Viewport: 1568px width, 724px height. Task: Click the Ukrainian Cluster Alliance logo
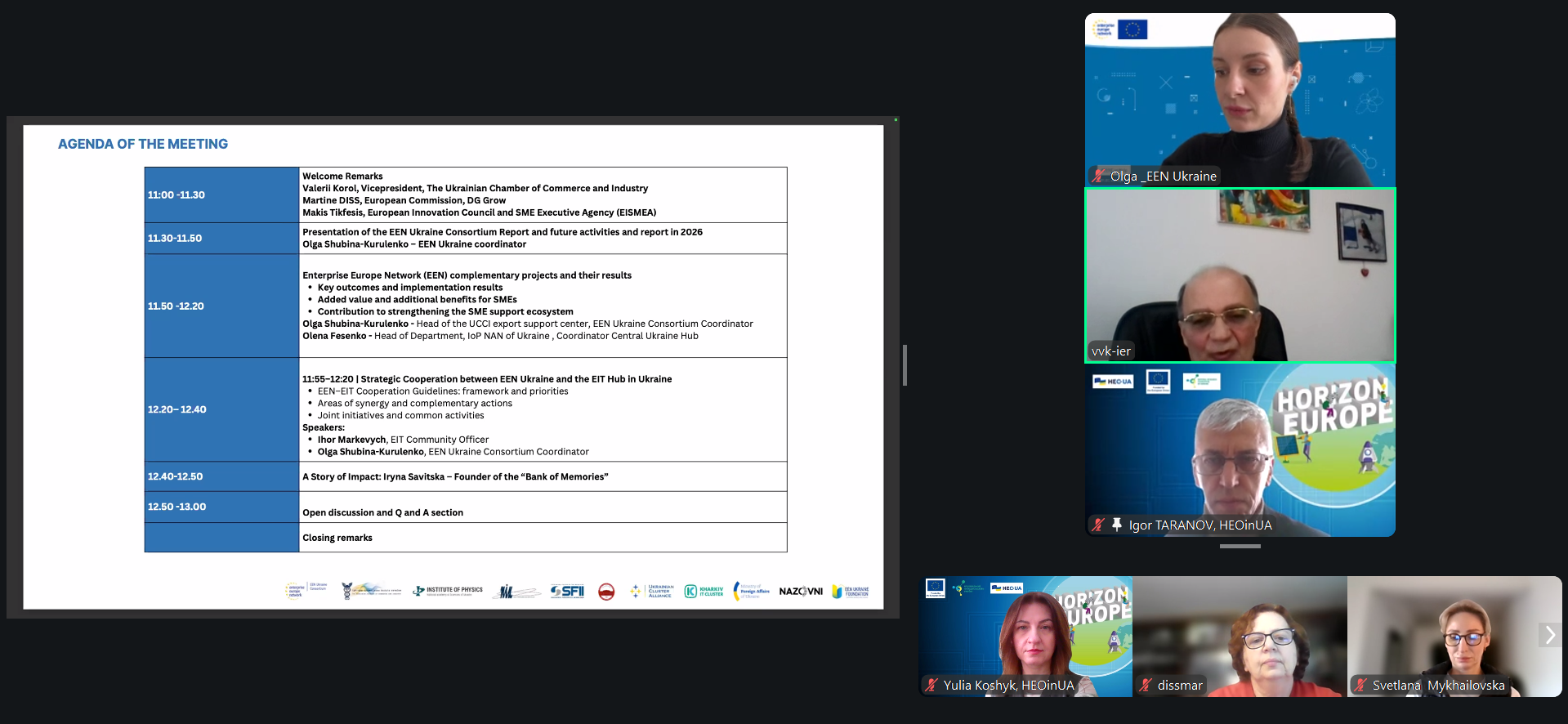(x=653, y=591)
